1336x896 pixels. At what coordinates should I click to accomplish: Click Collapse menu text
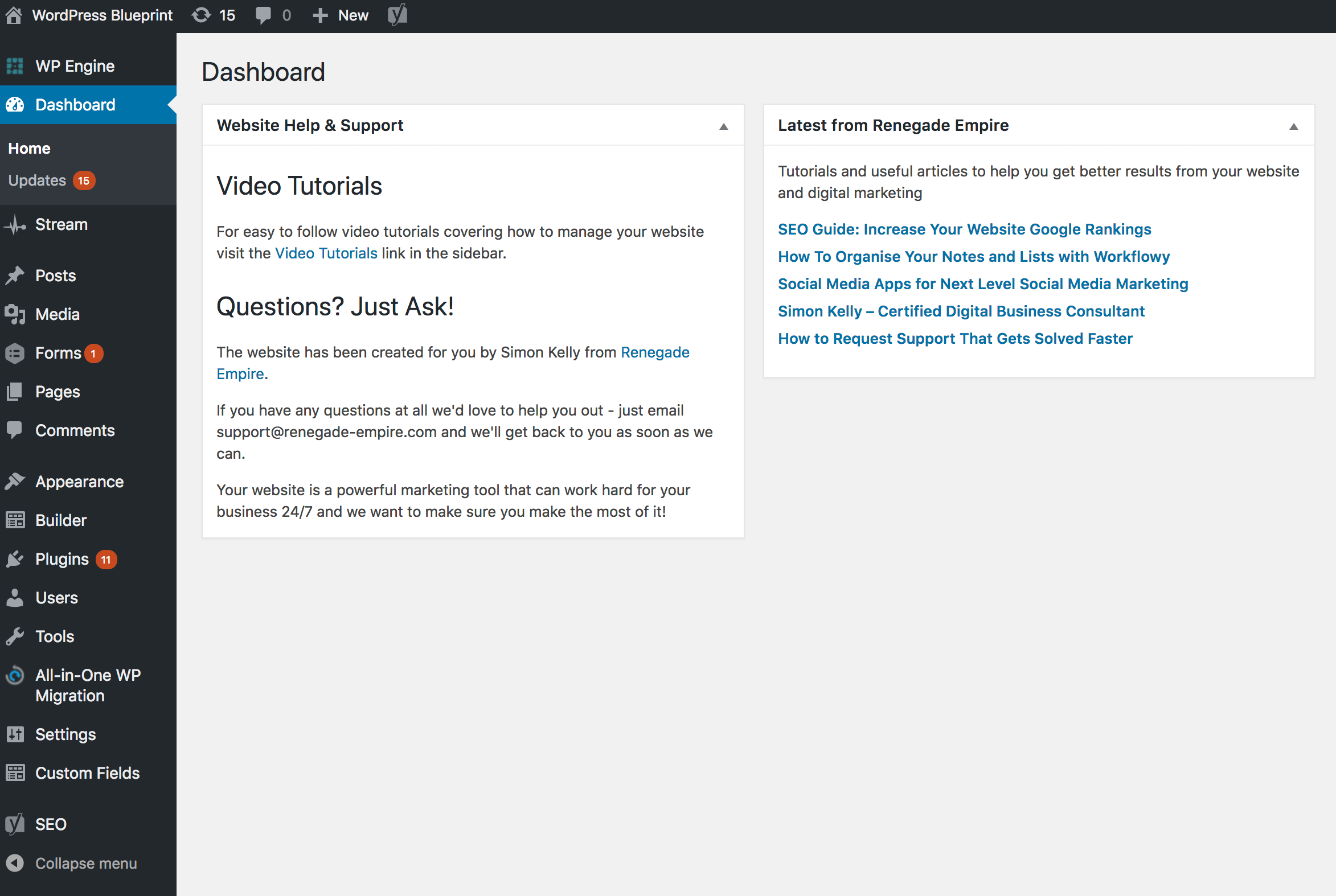tap(87, 864)
